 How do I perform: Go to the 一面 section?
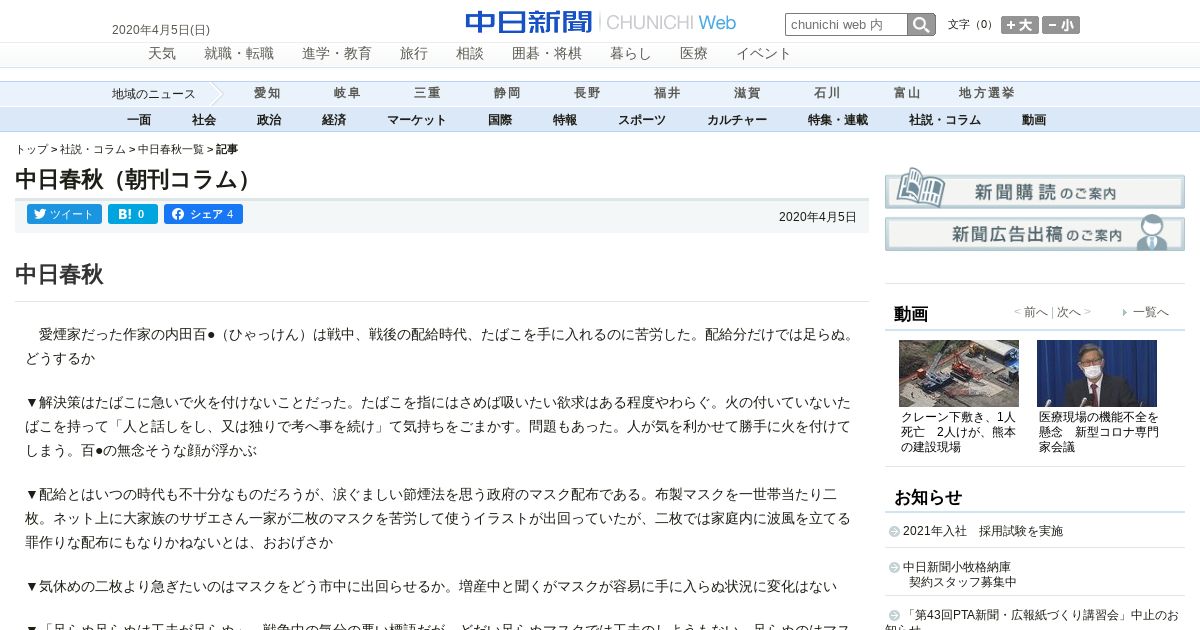[139, 120]
